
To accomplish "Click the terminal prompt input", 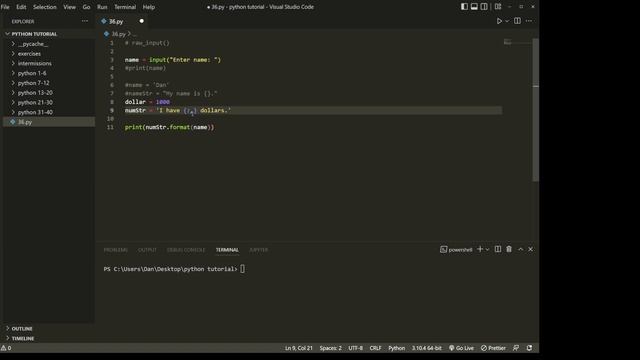I will (x=242, y=269).
